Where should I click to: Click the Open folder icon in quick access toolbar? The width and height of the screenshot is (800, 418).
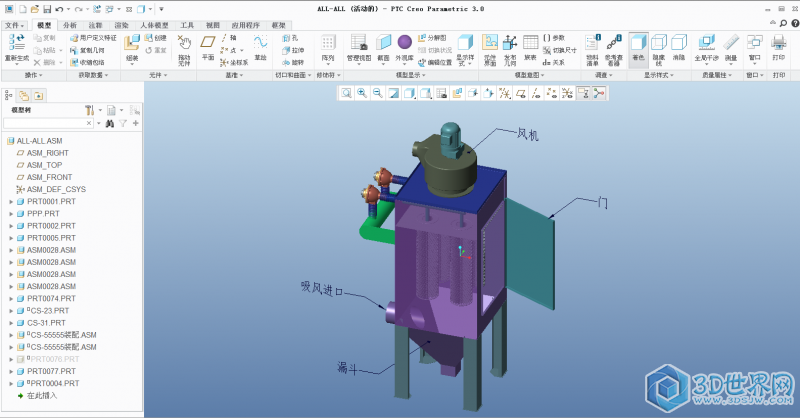click(35, 9)
